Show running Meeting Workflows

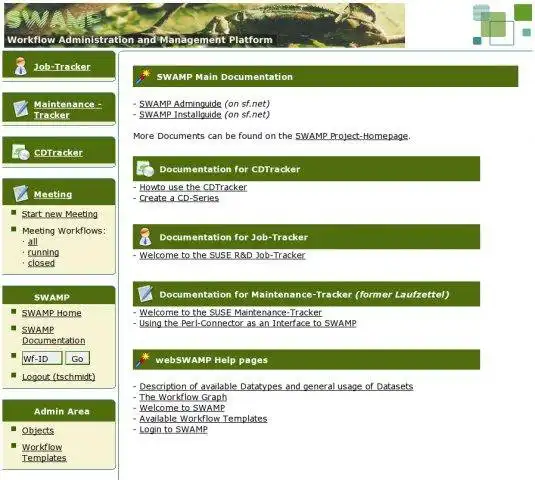43,252
